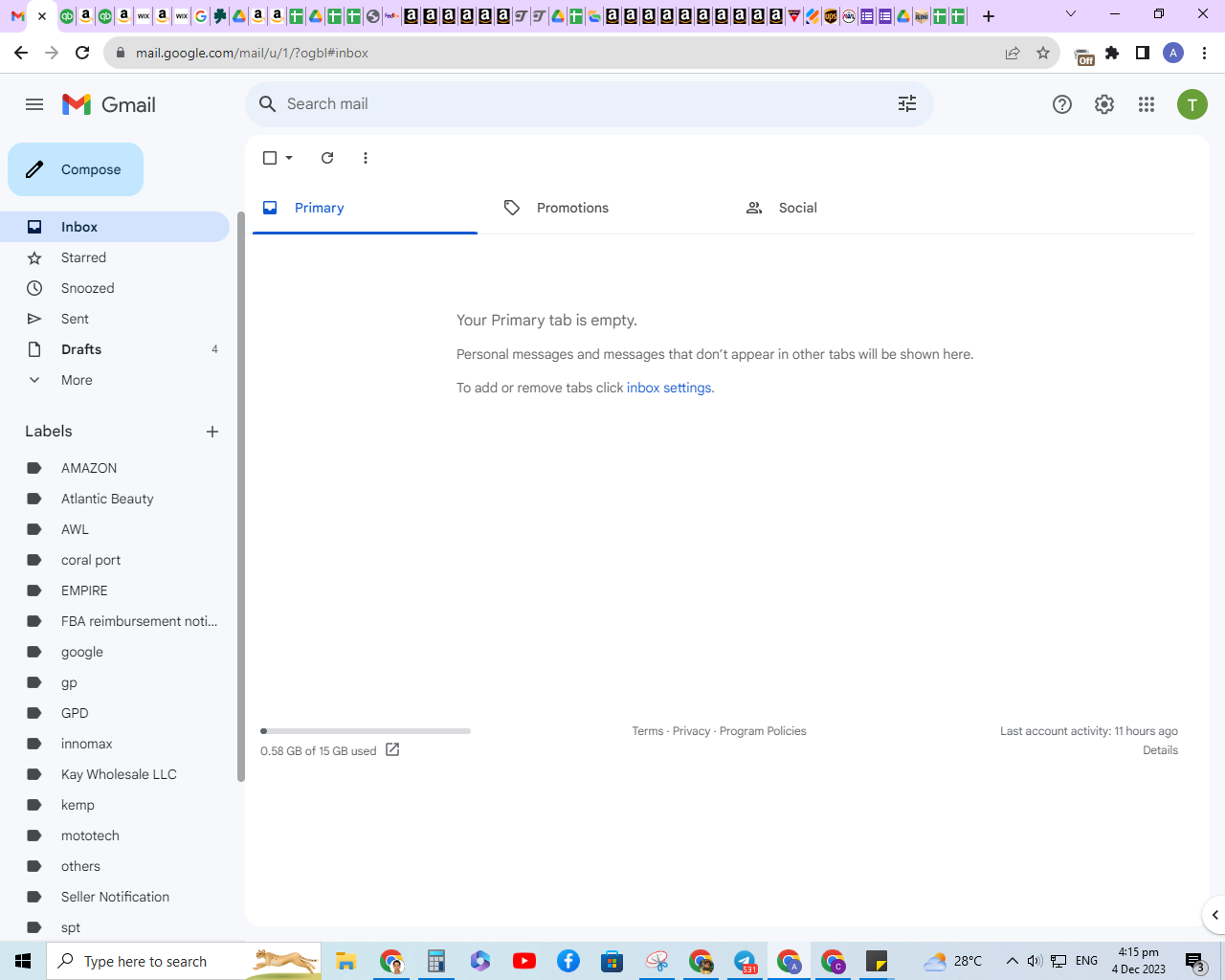This screenshot has height=980, width=1225.
Task: Reload the browser page
Action: [82, 53]
